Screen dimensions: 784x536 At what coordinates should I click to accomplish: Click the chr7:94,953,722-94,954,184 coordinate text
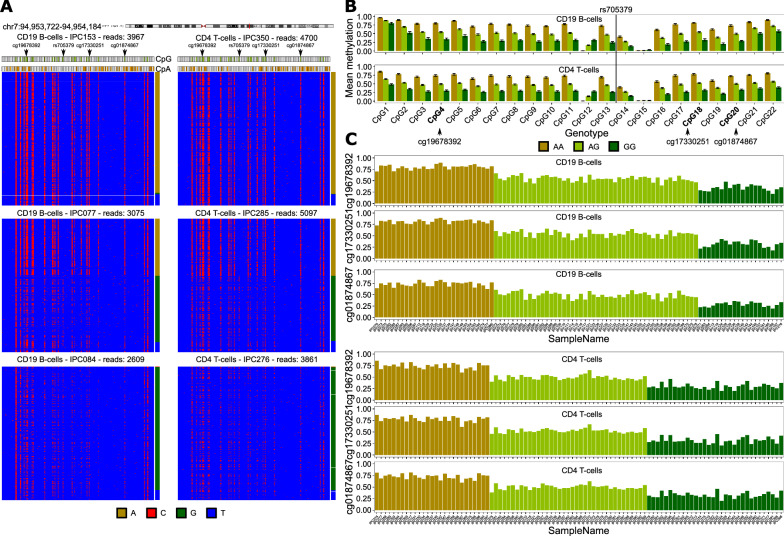[52, 26]
